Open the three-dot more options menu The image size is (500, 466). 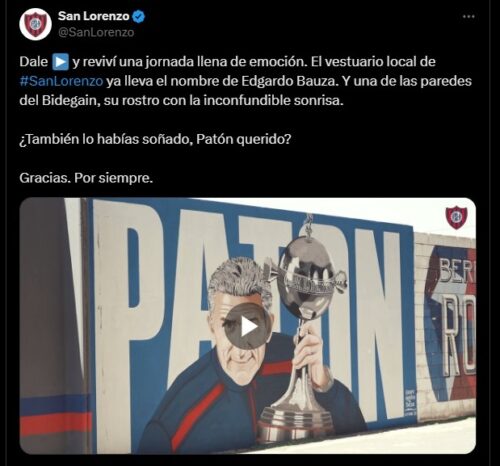tap(468, 16)
